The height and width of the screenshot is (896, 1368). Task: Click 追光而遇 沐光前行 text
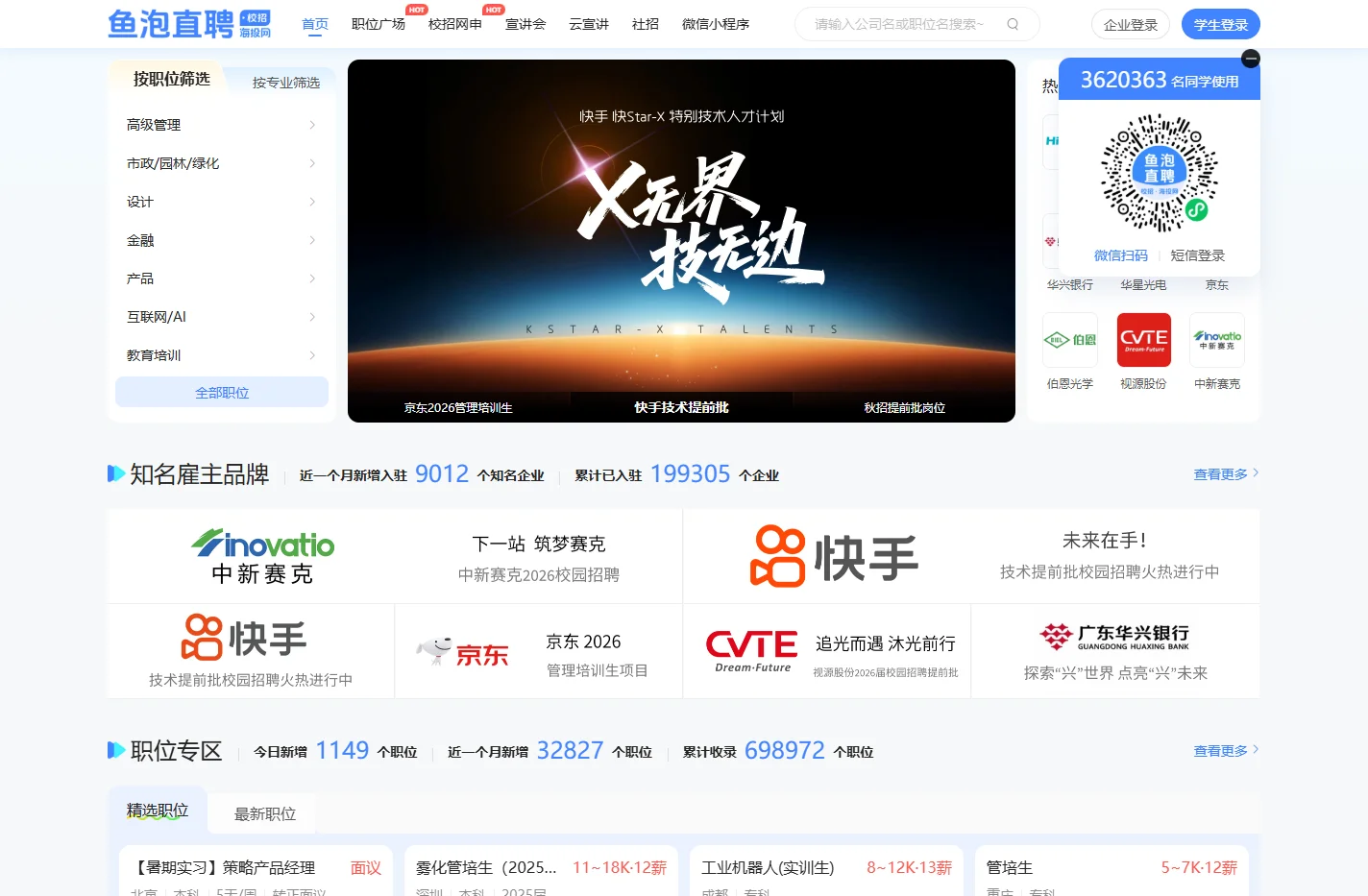coord(886,643)
